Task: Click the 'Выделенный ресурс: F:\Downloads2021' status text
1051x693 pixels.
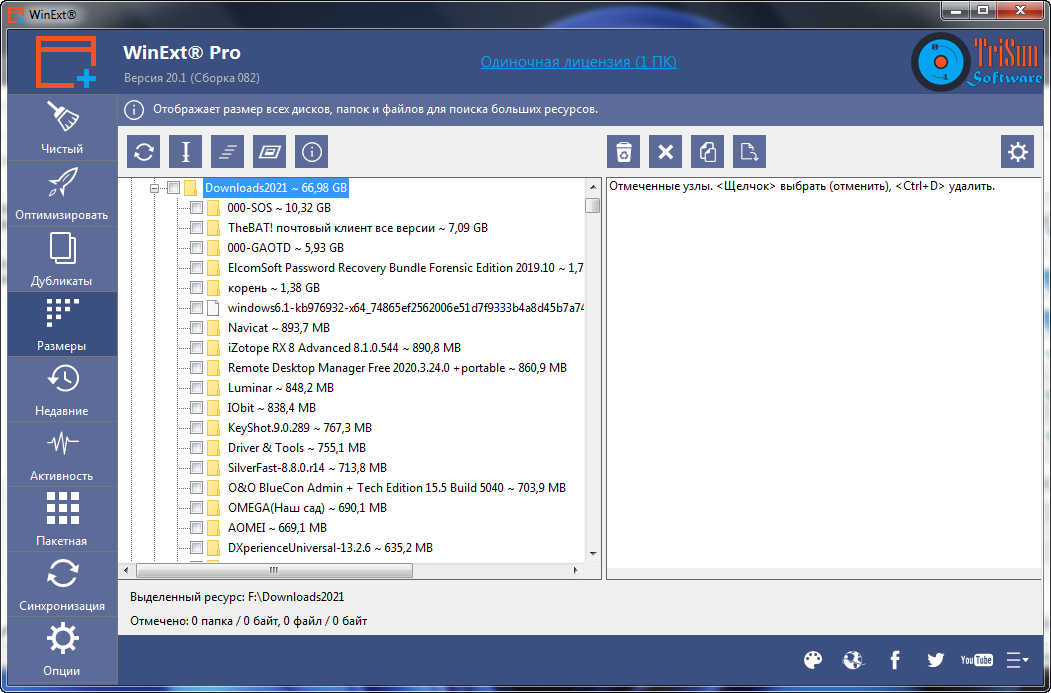Action: [x=237, y=597]
